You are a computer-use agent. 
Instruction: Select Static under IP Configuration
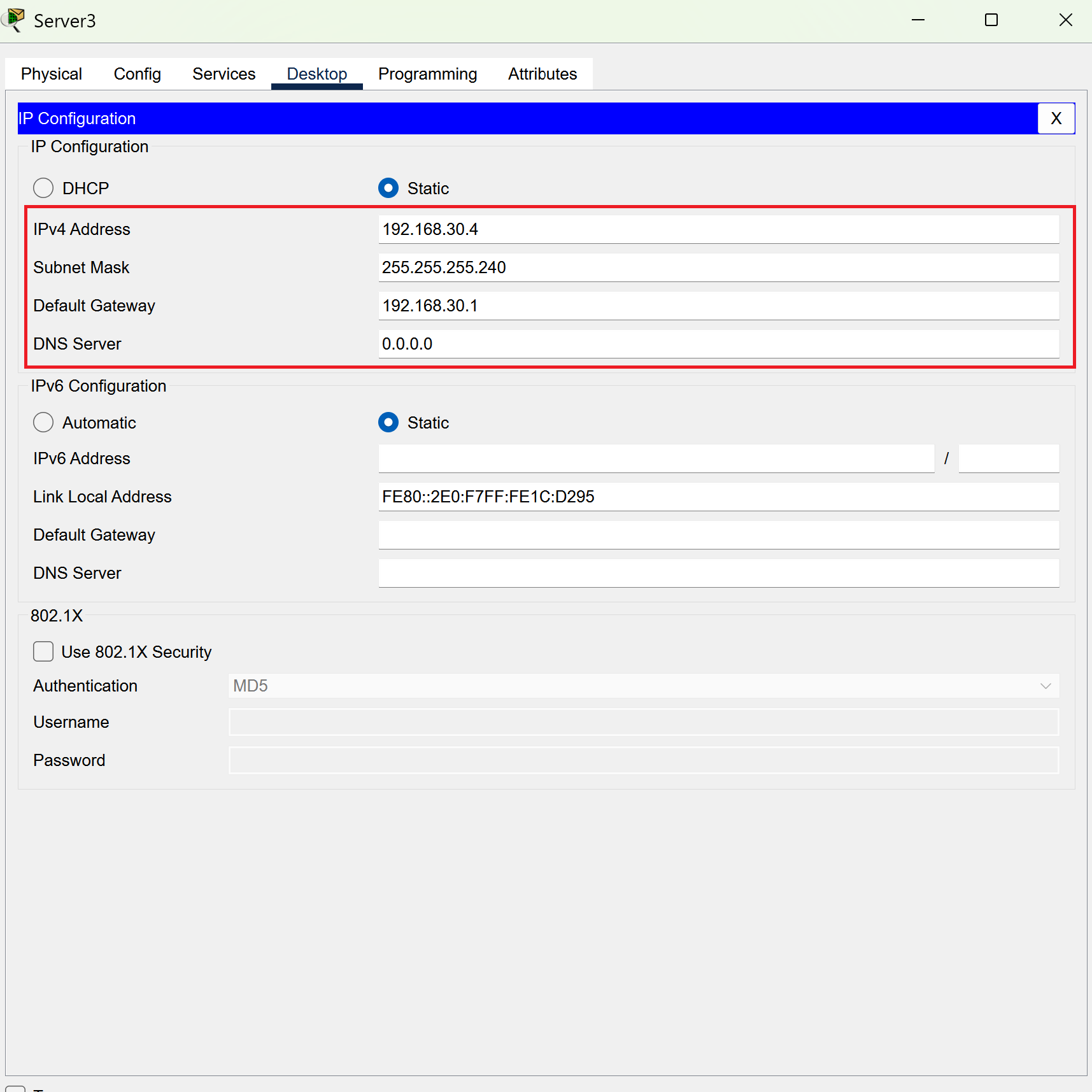tap(388, 188)
